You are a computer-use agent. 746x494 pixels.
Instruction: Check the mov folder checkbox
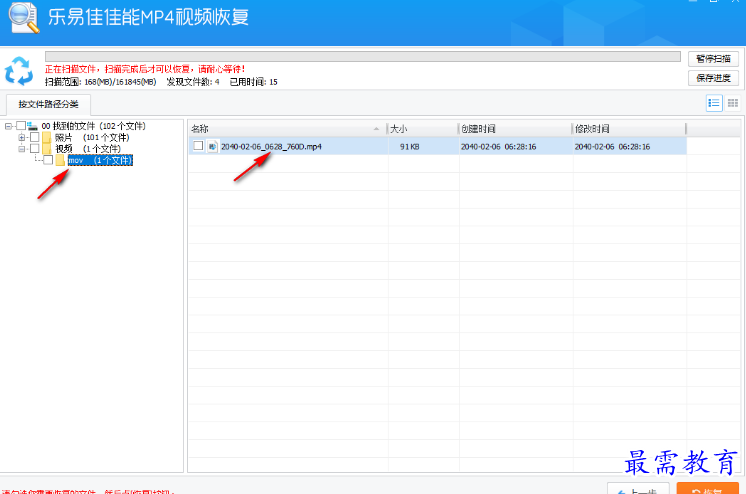(48, 160)
